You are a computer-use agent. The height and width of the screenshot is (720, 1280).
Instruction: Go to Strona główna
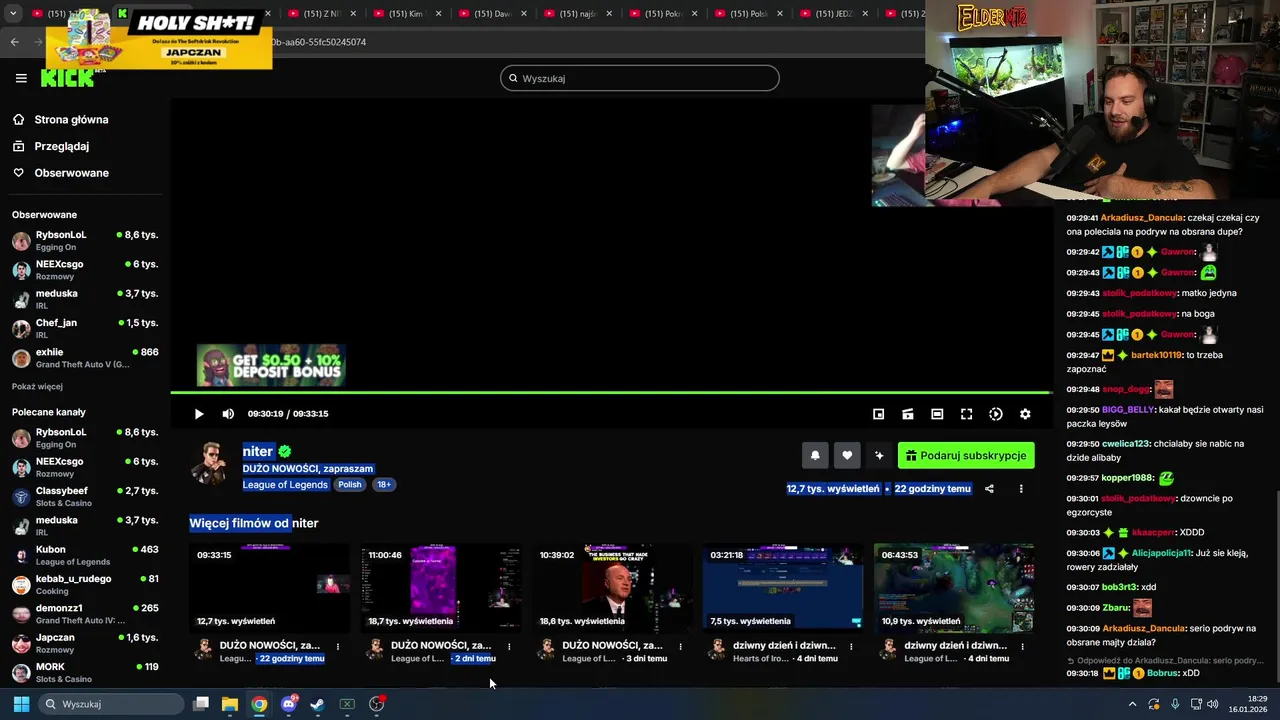tap(71, 119)
